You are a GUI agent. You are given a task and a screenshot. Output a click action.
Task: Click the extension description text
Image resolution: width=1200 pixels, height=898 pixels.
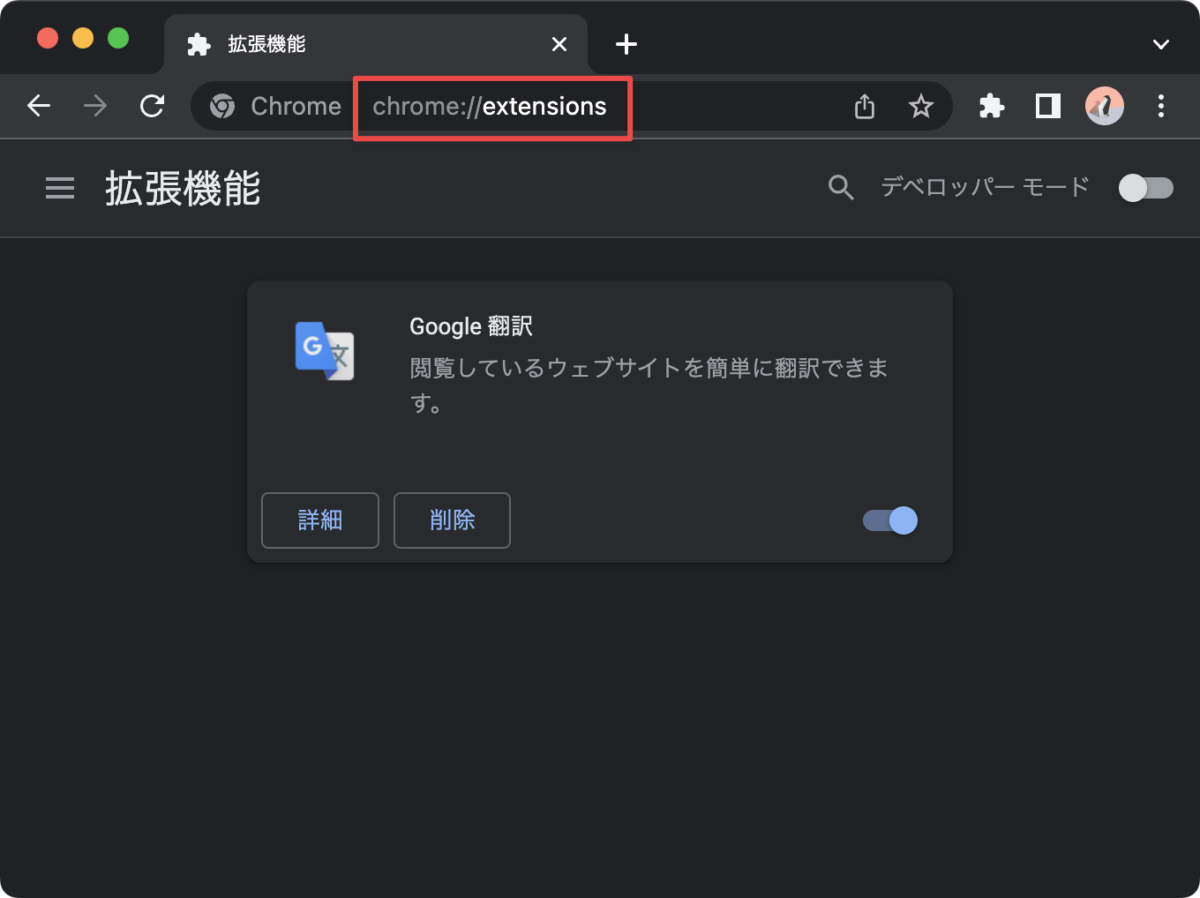point(650,386)
